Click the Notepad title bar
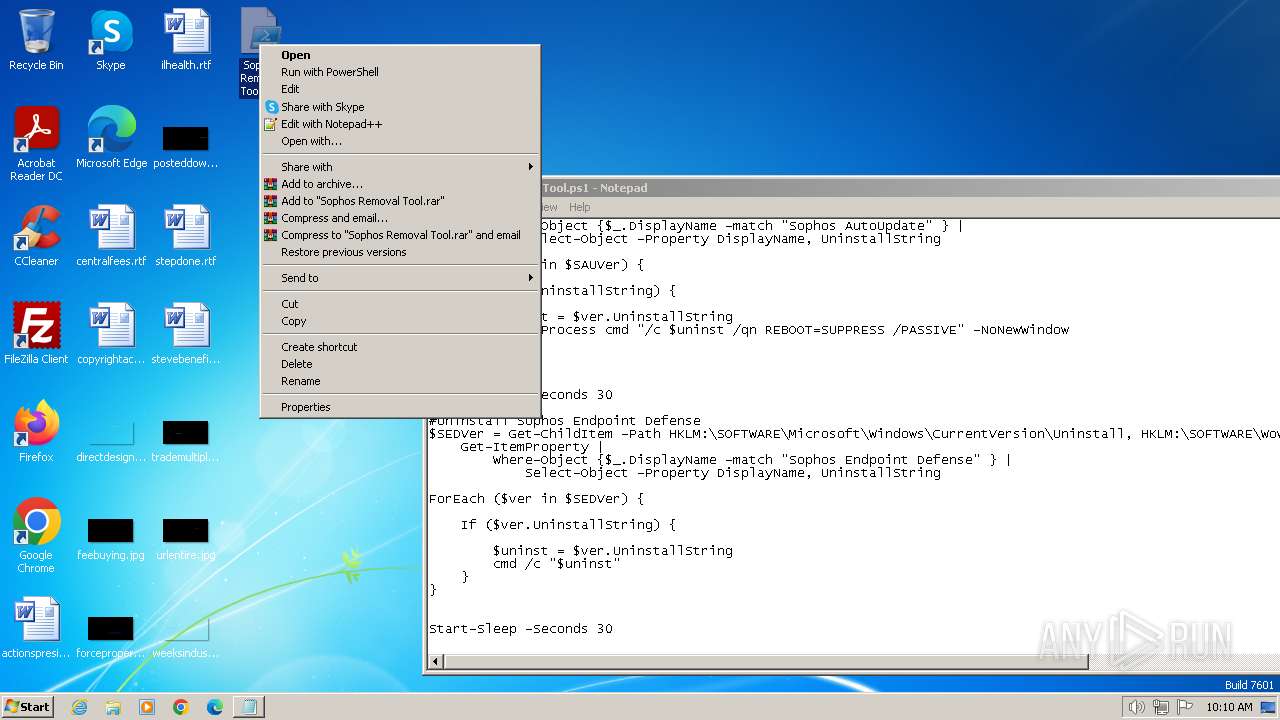Viewport: 1280px width, 720px height. [910, 188]
